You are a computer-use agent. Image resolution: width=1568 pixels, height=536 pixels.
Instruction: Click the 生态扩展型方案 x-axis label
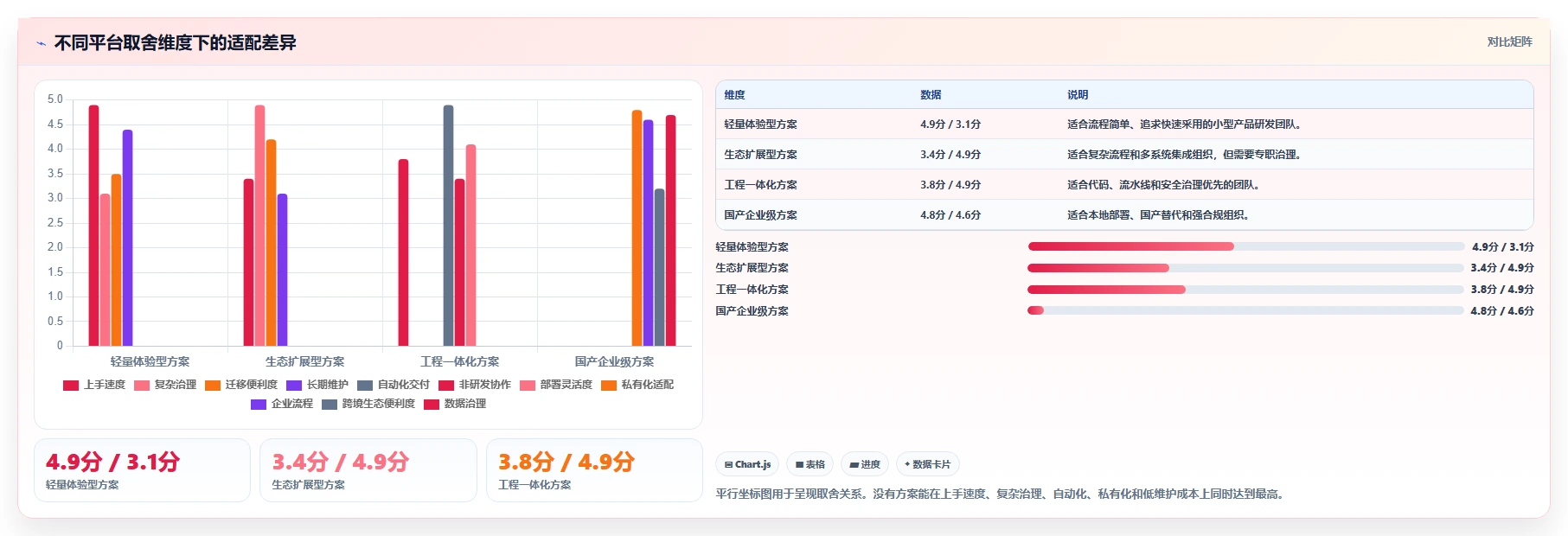pyautogui.click(x=304, y=361)
